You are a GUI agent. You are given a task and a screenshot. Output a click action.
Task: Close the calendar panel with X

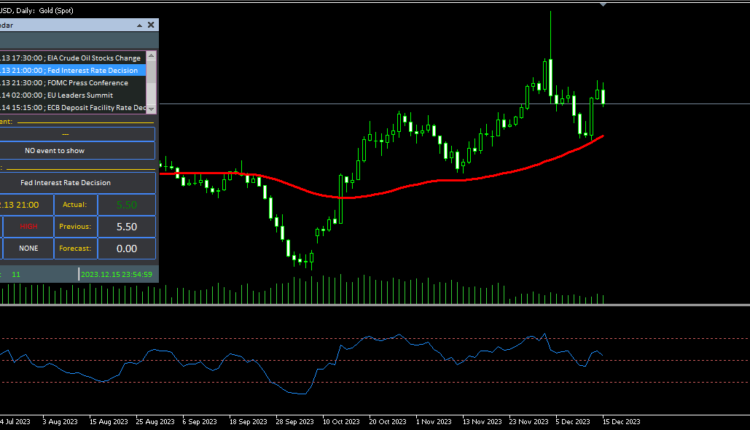pyautogui.click(x=150, y=24)
